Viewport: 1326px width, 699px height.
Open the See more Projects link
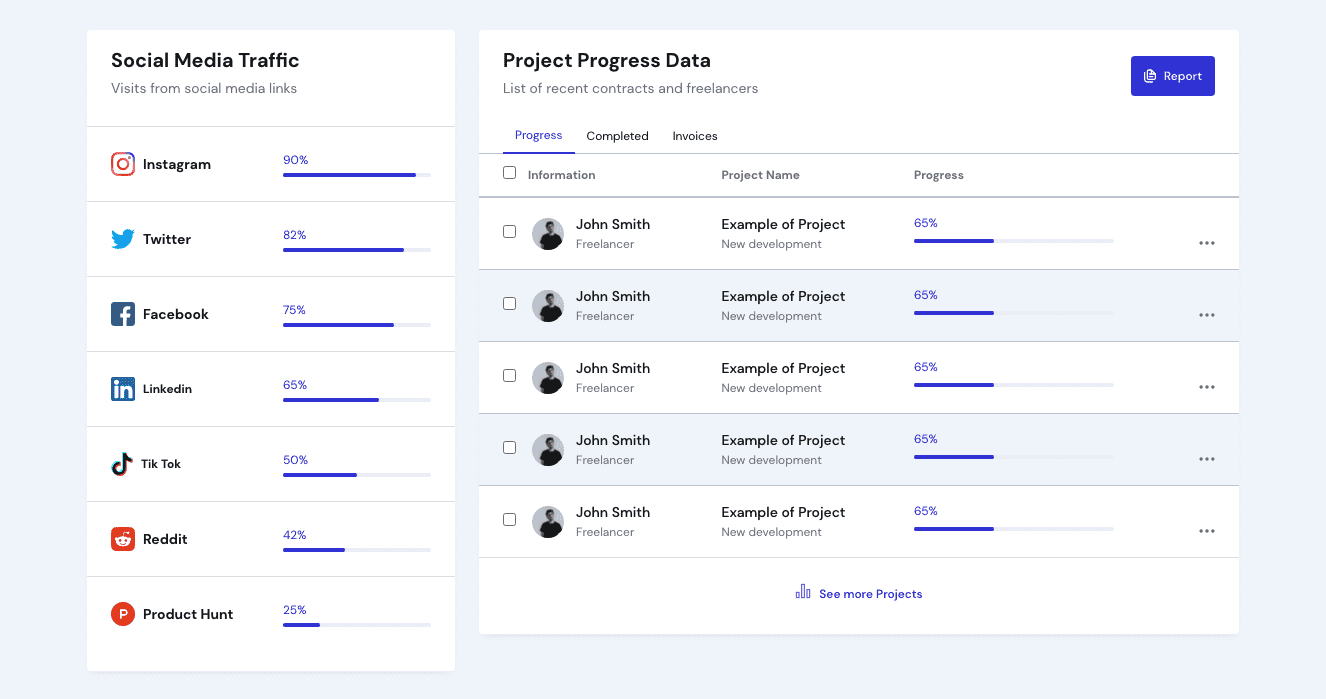[x=870, y=594]
